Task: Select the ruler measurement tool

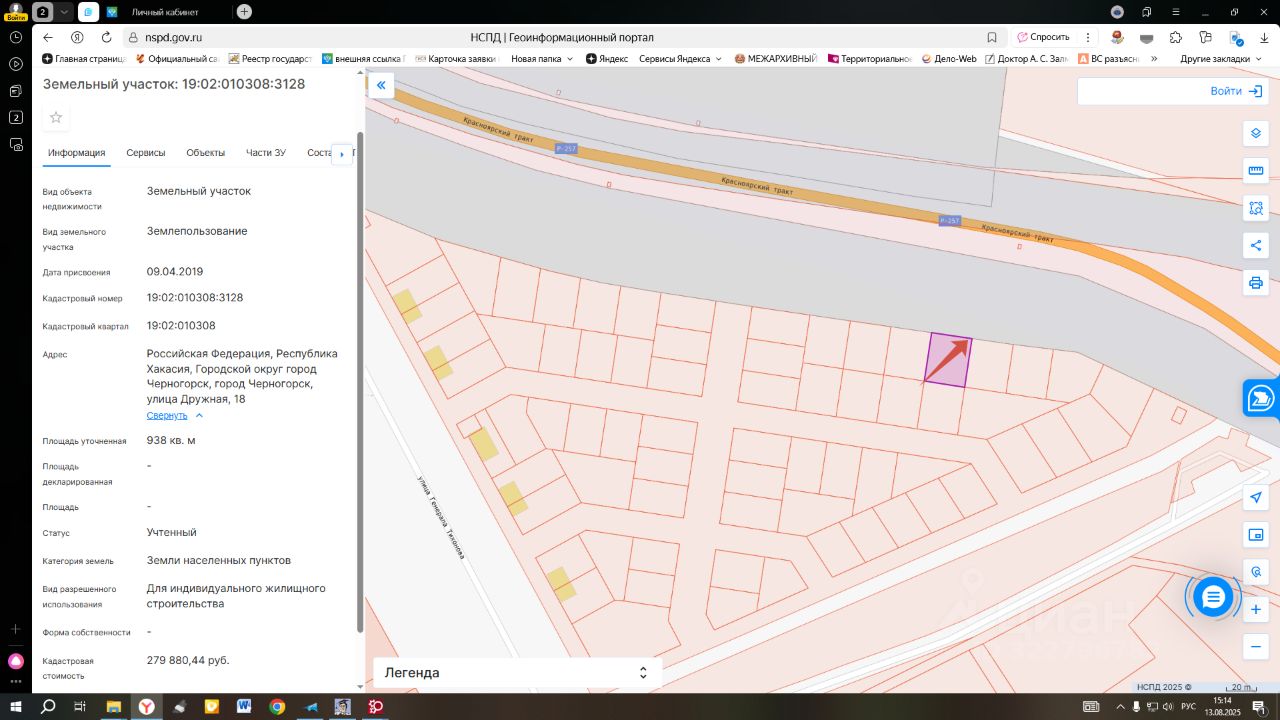Action: point(1256,171)
